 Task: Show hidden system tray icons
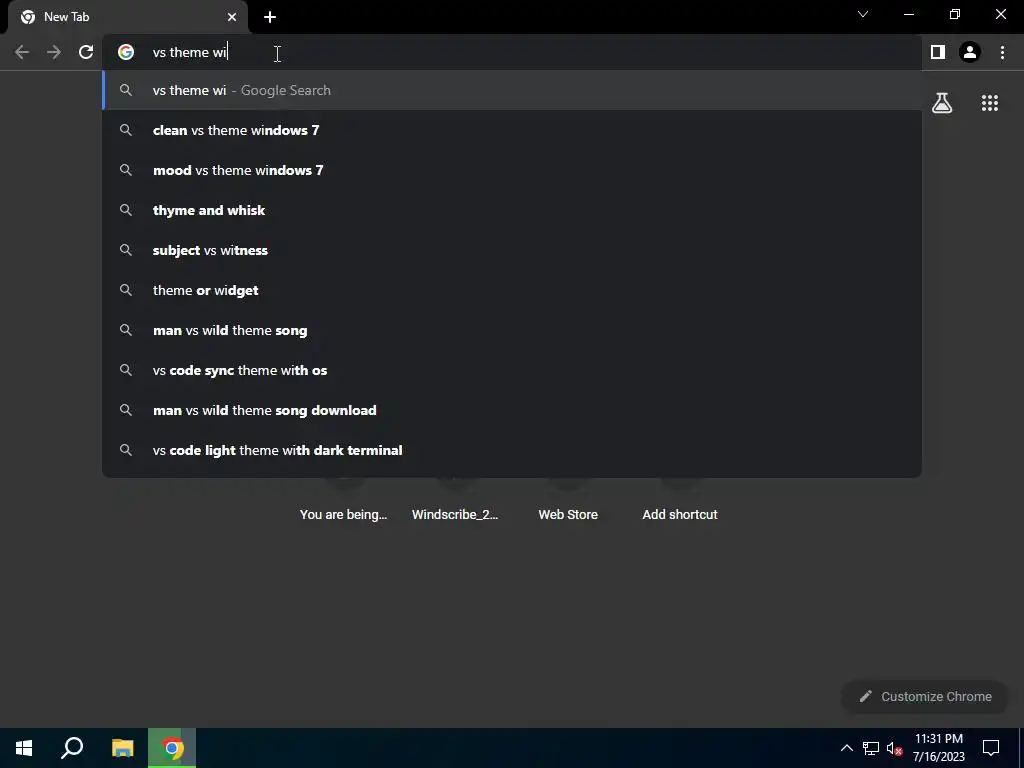click(x=846, y=748)
